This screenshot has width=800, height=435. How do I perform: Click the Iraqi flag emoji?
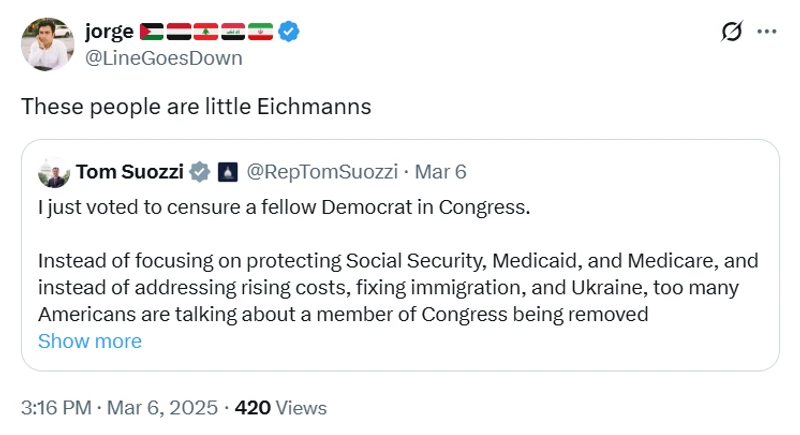(x=230, y=32)
